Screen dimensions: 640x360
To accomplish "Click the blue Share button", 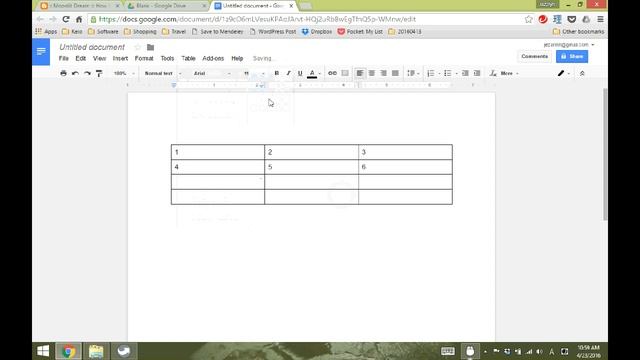I will click(x=572, y=56).
